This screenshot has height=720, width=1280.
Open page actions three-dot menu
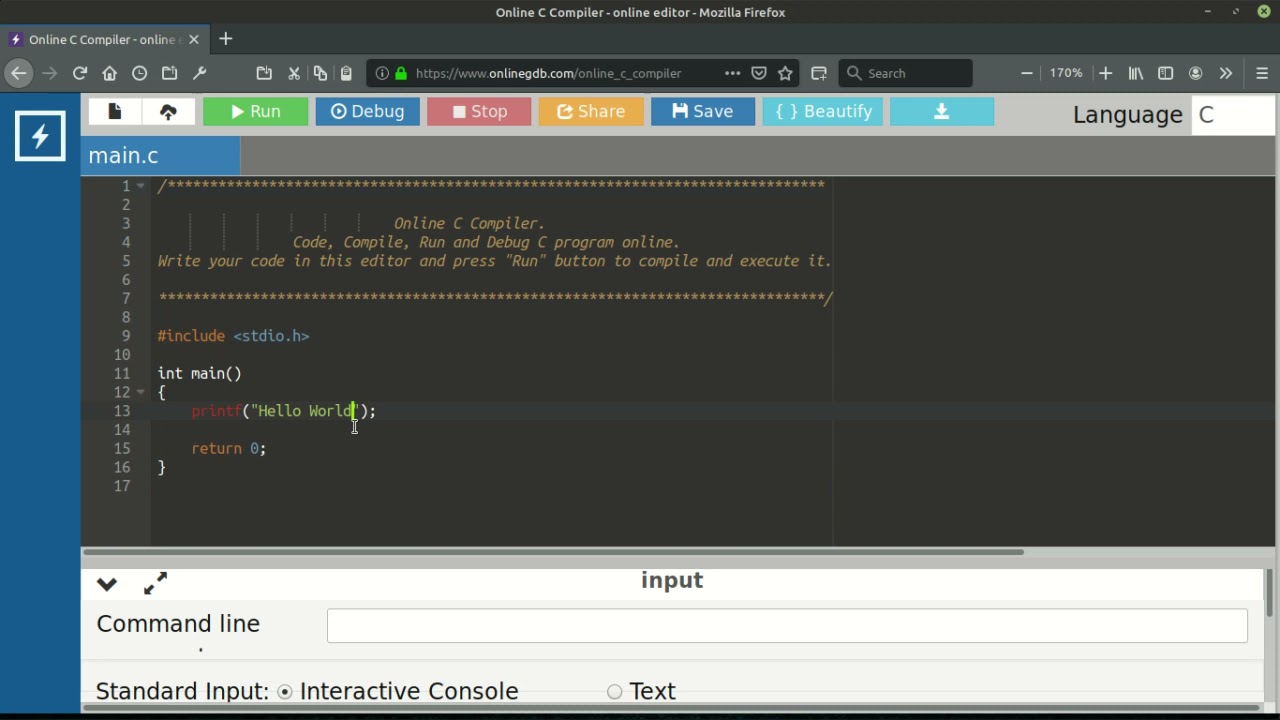pos(732,73)
